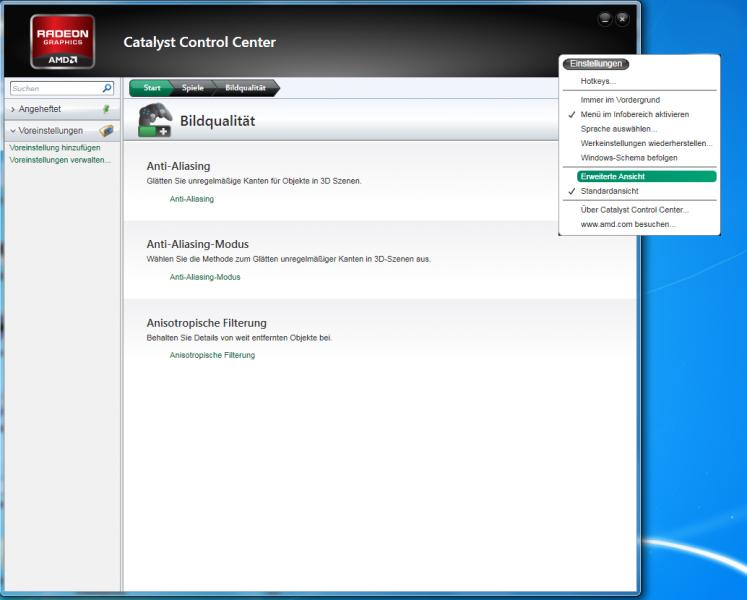This screenshot has width=747, height=600.
Task: Toggle Immer im Vordergrund option
Action: click(620, 100)
